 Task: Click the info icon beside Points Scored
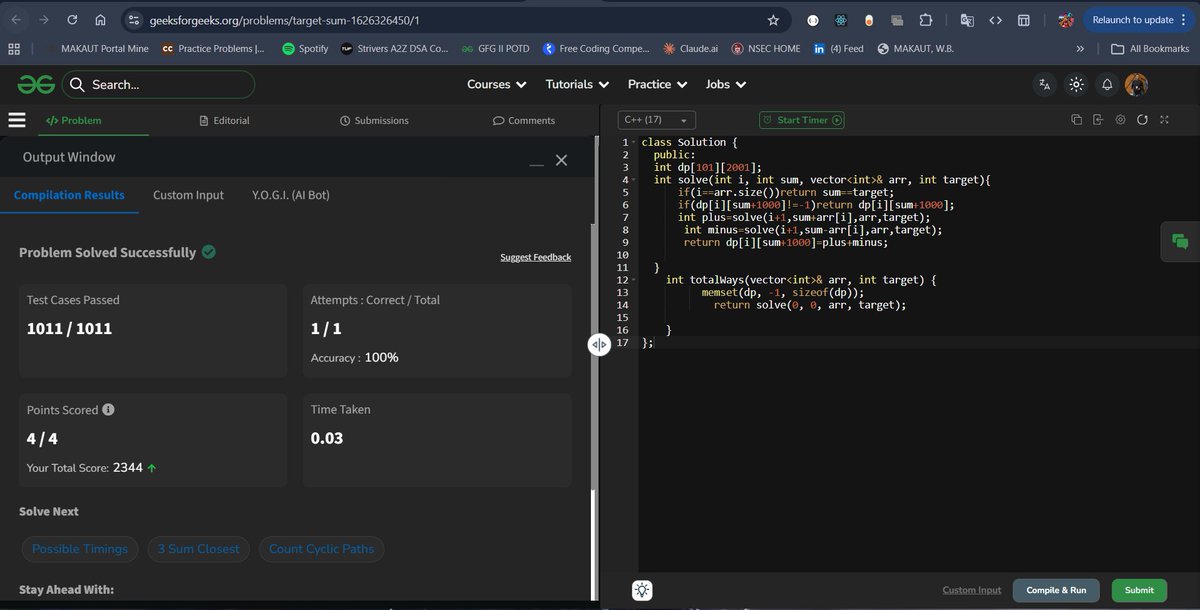(108, 409)
